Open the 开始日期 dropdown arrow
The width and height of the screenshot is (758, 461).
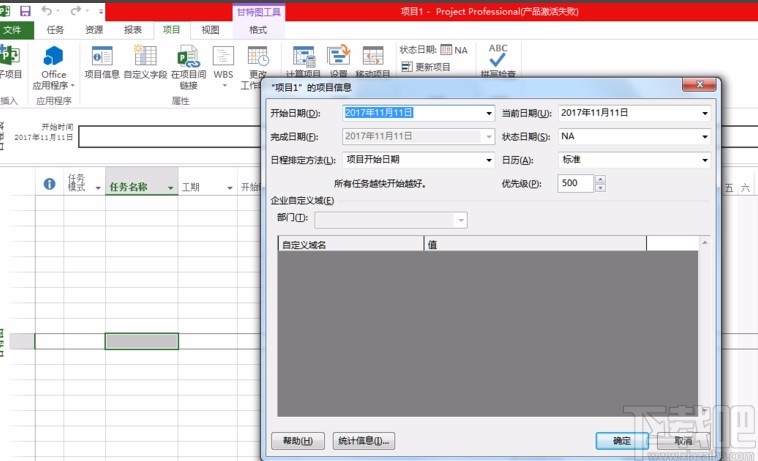point(489,114)
